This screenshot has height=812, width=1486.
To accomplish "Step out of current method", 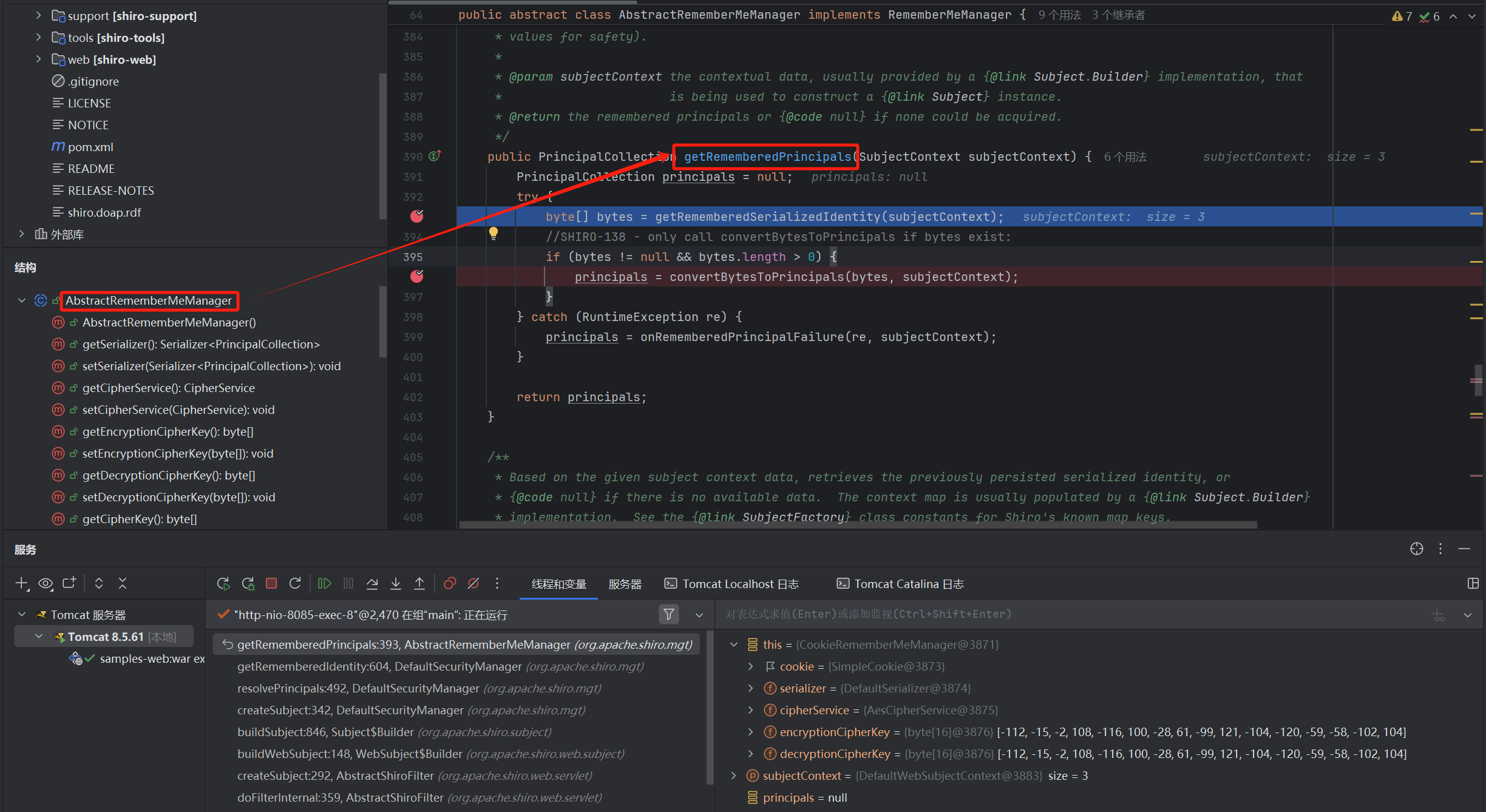I will point(419,583).
